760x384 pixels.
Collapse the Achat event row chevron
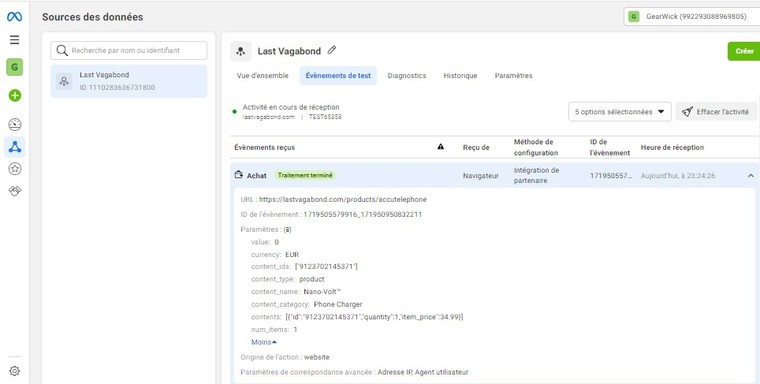(x=750, y=176)
